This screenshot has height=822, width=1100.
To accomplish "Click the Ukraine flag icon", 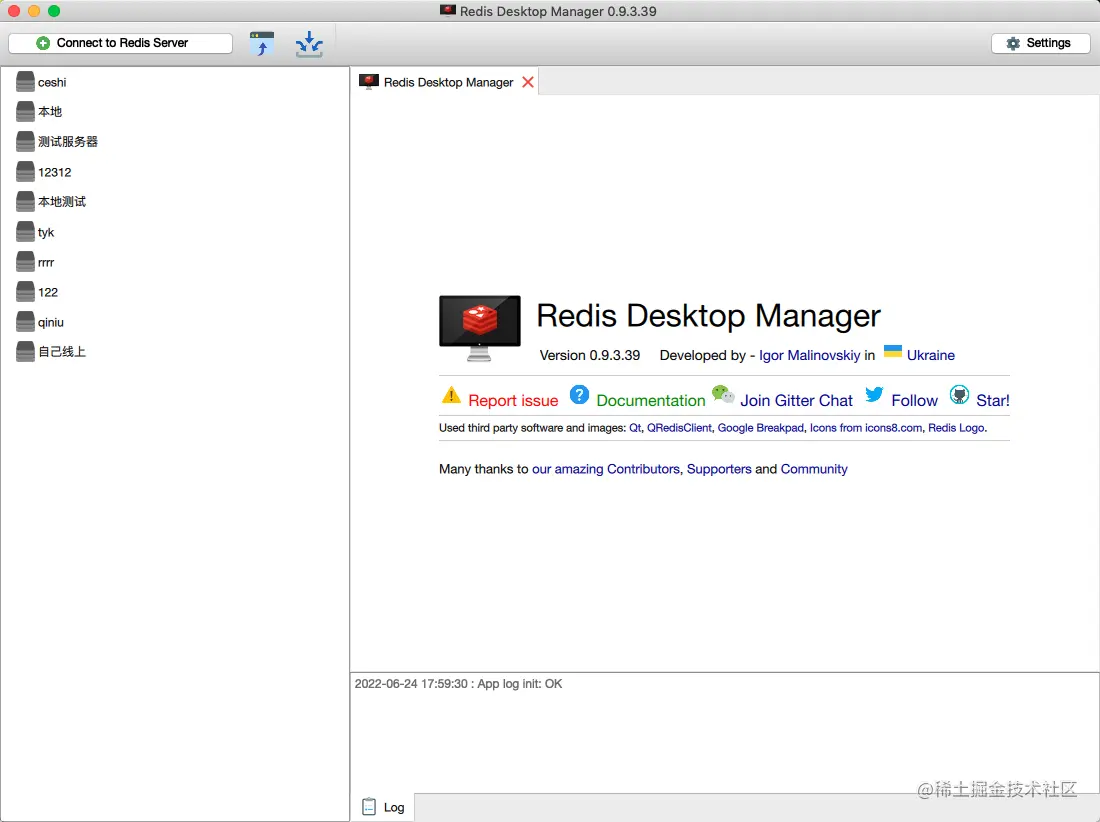I will tap(892, 351).
